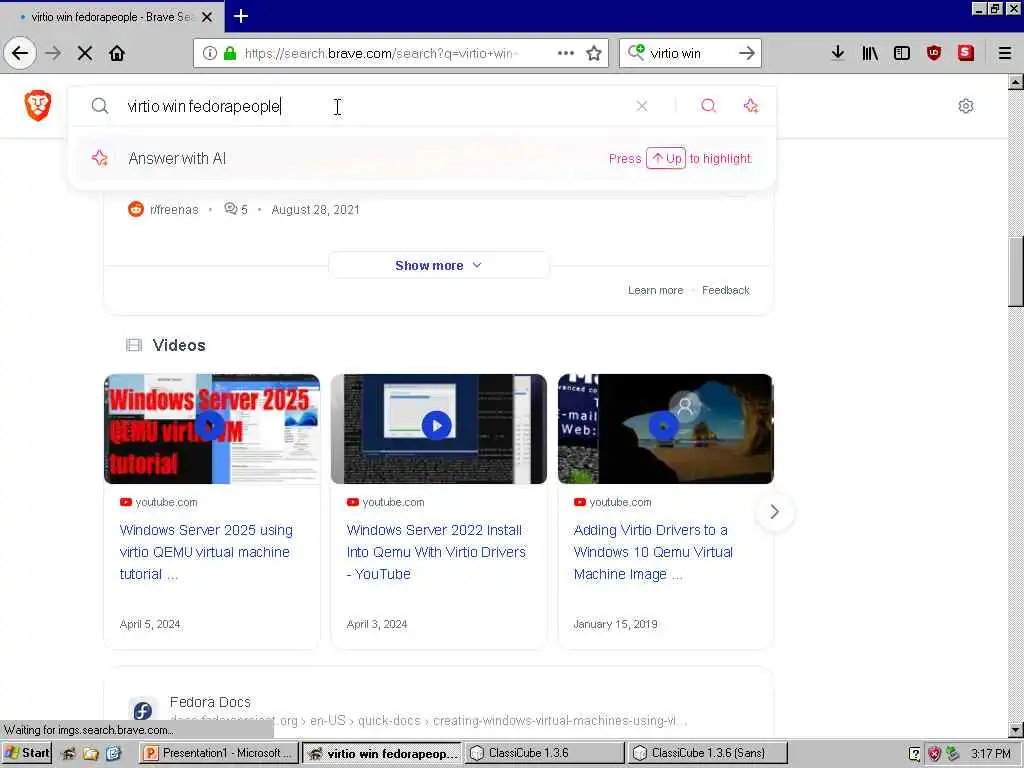
Task: Open Windows Server 2025 using virtio QEMU link
Action: point(206,552)
